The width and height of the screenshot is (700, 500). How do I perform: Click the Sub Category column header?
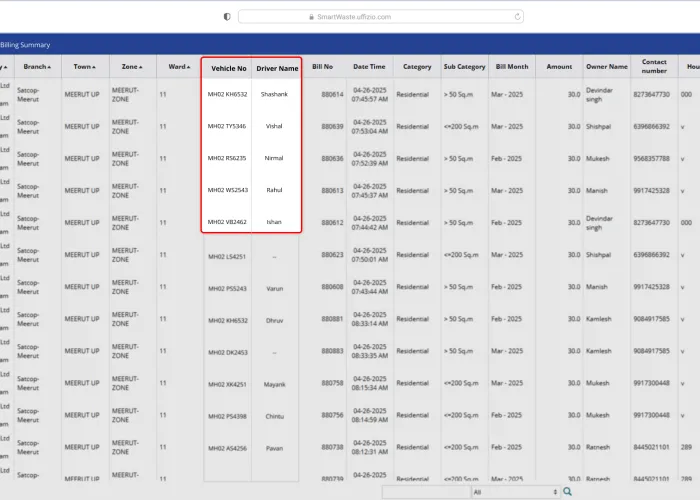click(465, 67)
